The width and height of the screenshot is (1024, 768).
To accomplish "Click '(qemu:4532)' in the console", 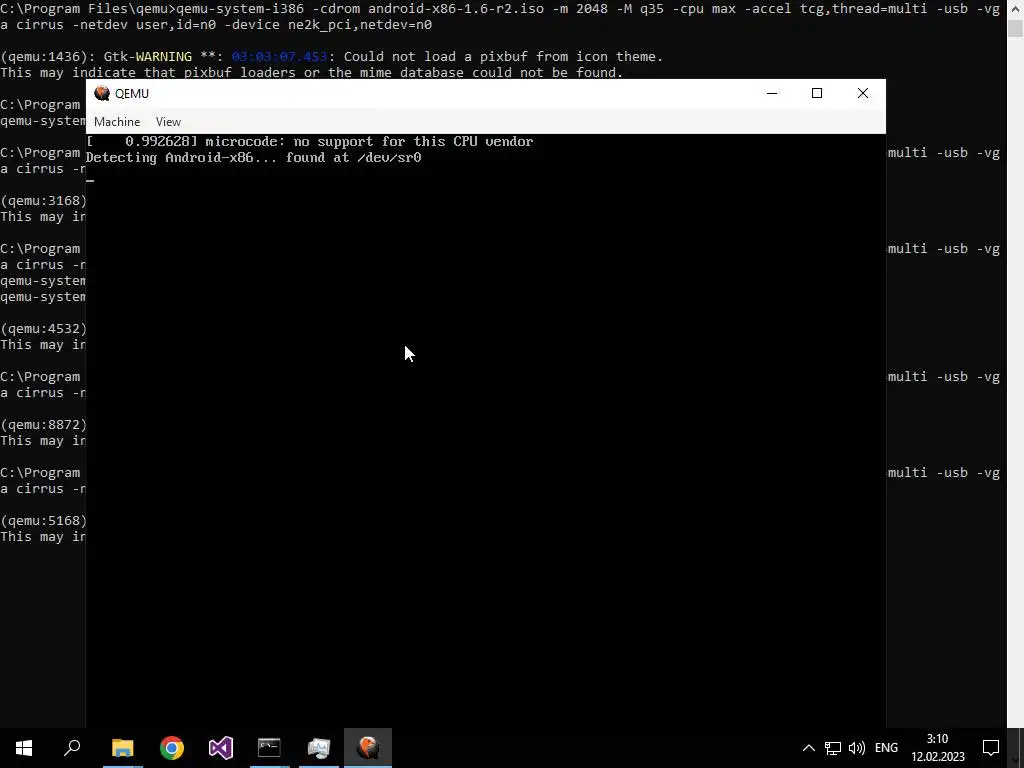I will [43, 328].
